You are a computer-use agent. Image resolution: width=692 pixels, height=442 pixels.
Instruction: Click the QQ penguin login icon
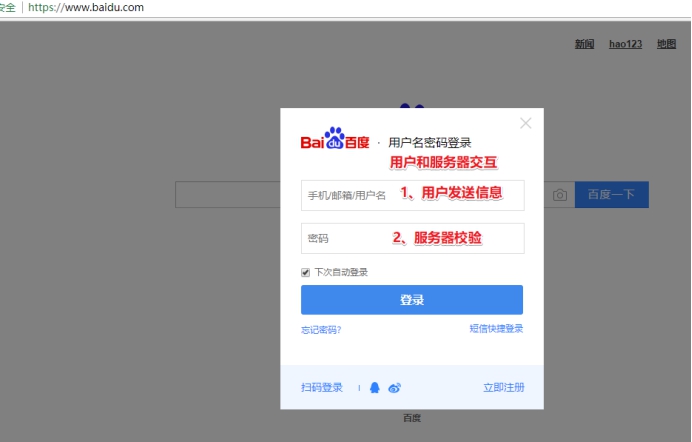pyautogui.click(x=375, y=388)
